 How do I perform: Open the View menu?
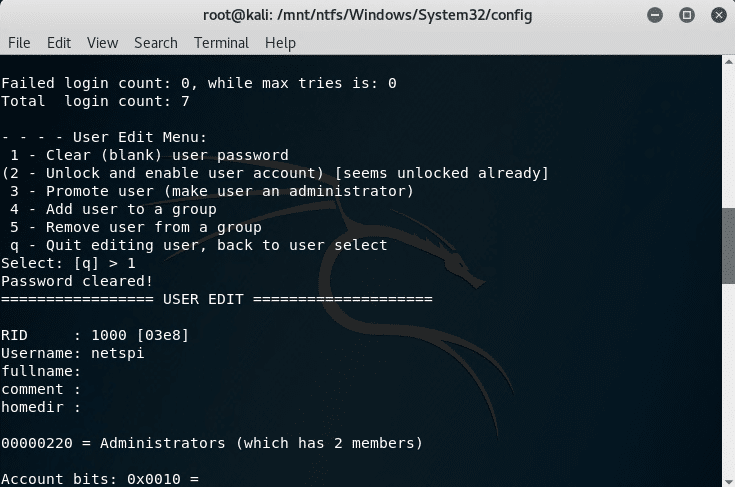click(102, 43)
